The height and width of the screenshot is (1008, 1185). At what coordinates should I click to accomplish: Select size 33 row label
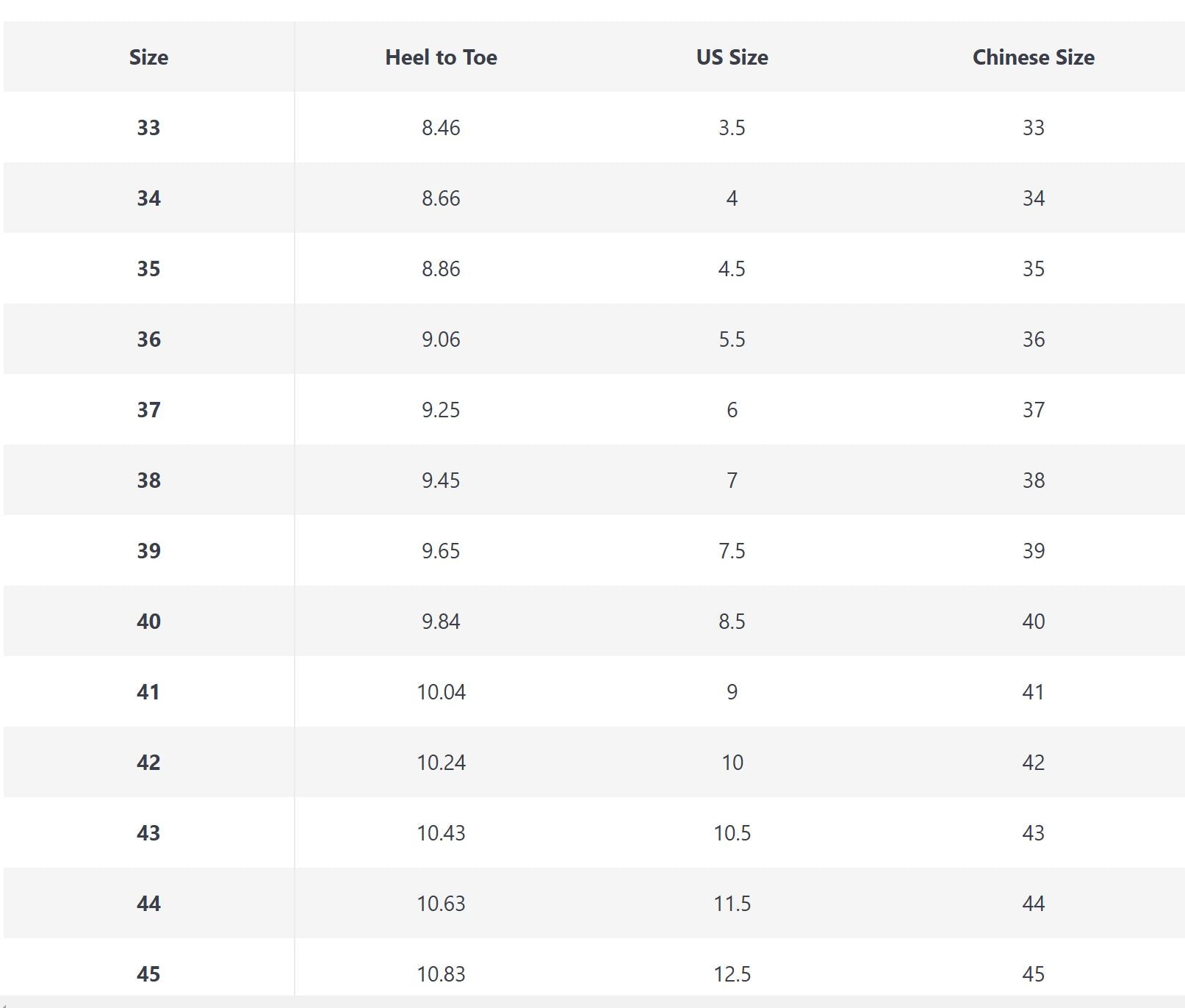148,128
